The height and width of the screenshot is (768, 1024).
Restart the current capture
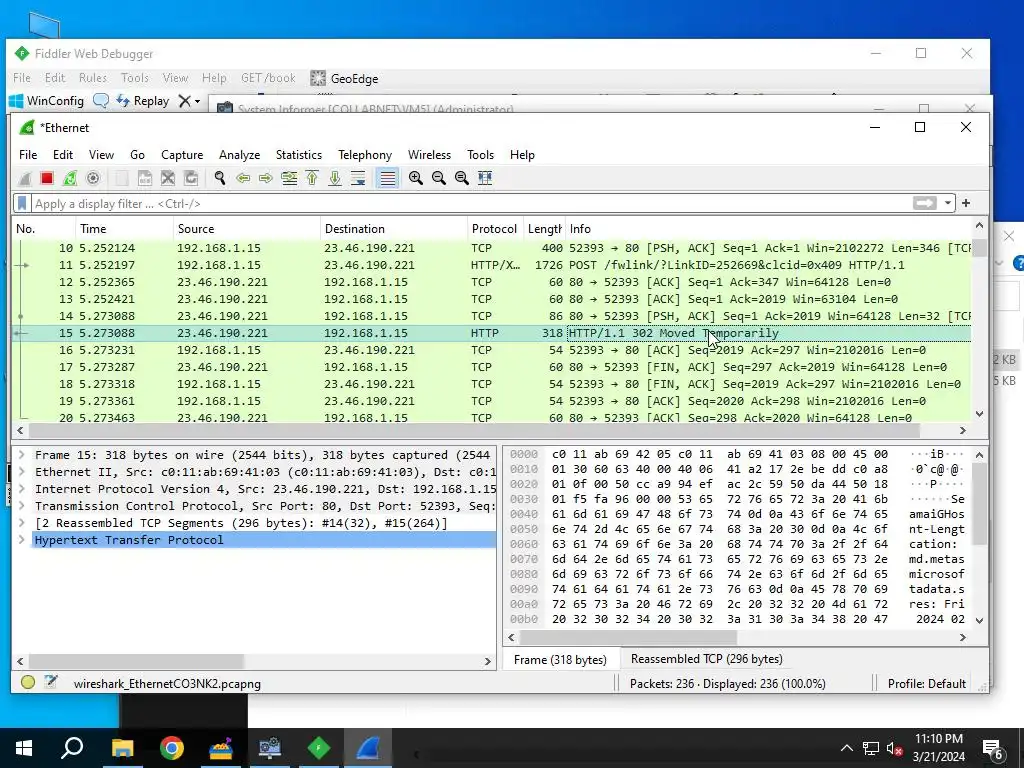click(69, 178)
